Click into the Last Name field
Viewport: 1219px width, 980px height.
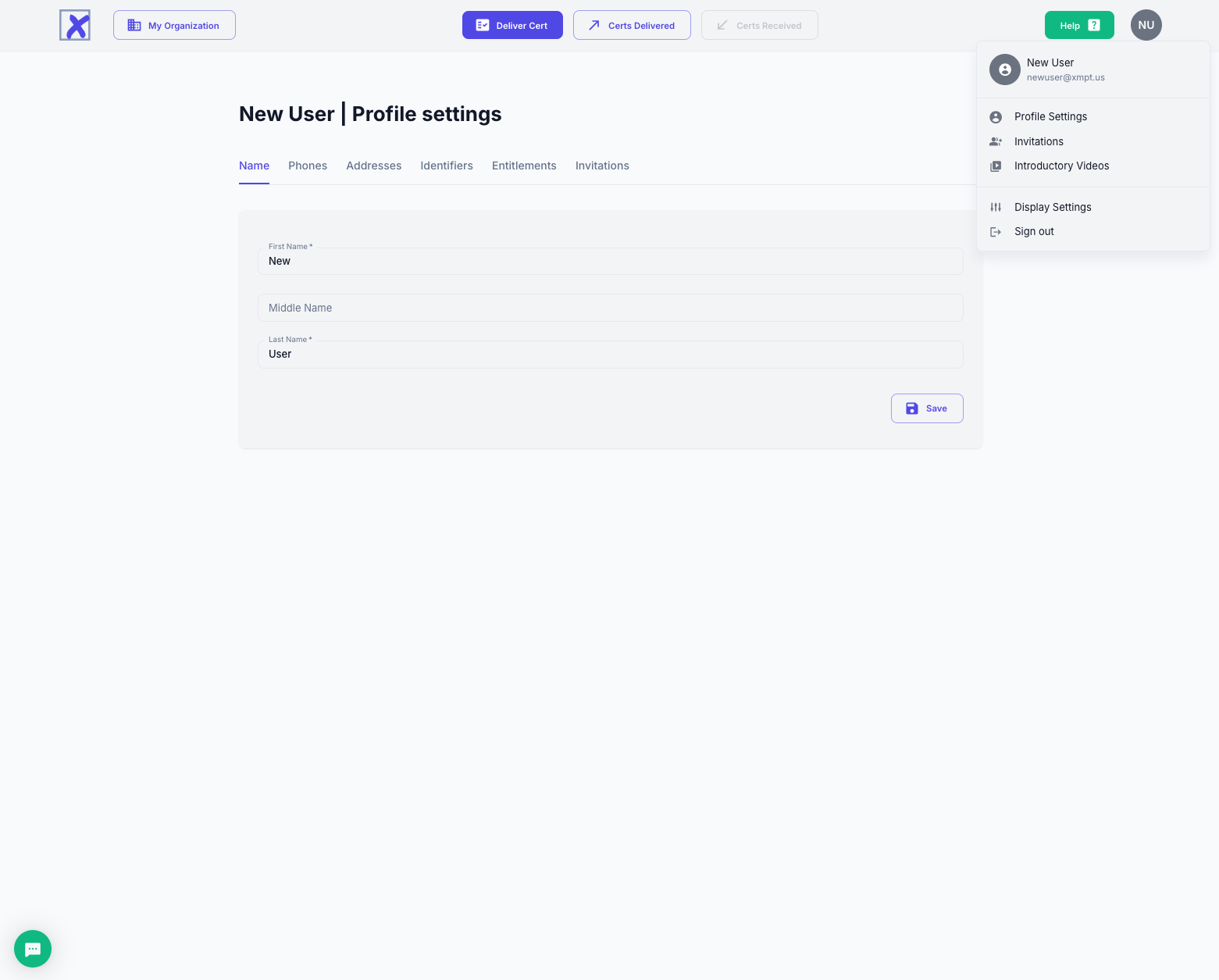point(610,355)
